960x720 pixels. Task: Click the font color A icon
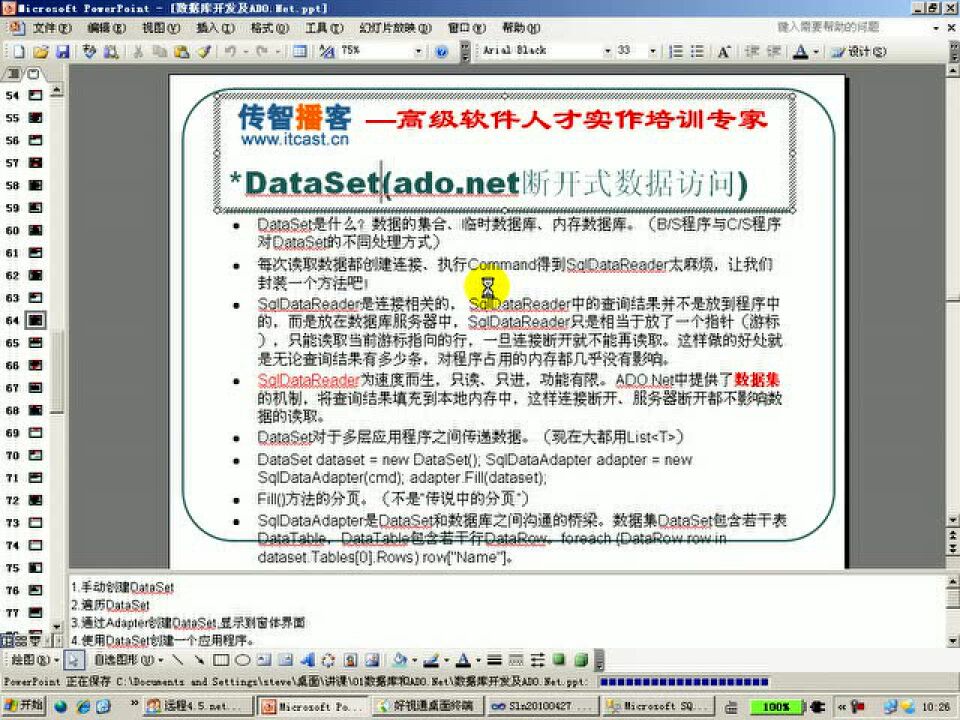click(800, 51)
